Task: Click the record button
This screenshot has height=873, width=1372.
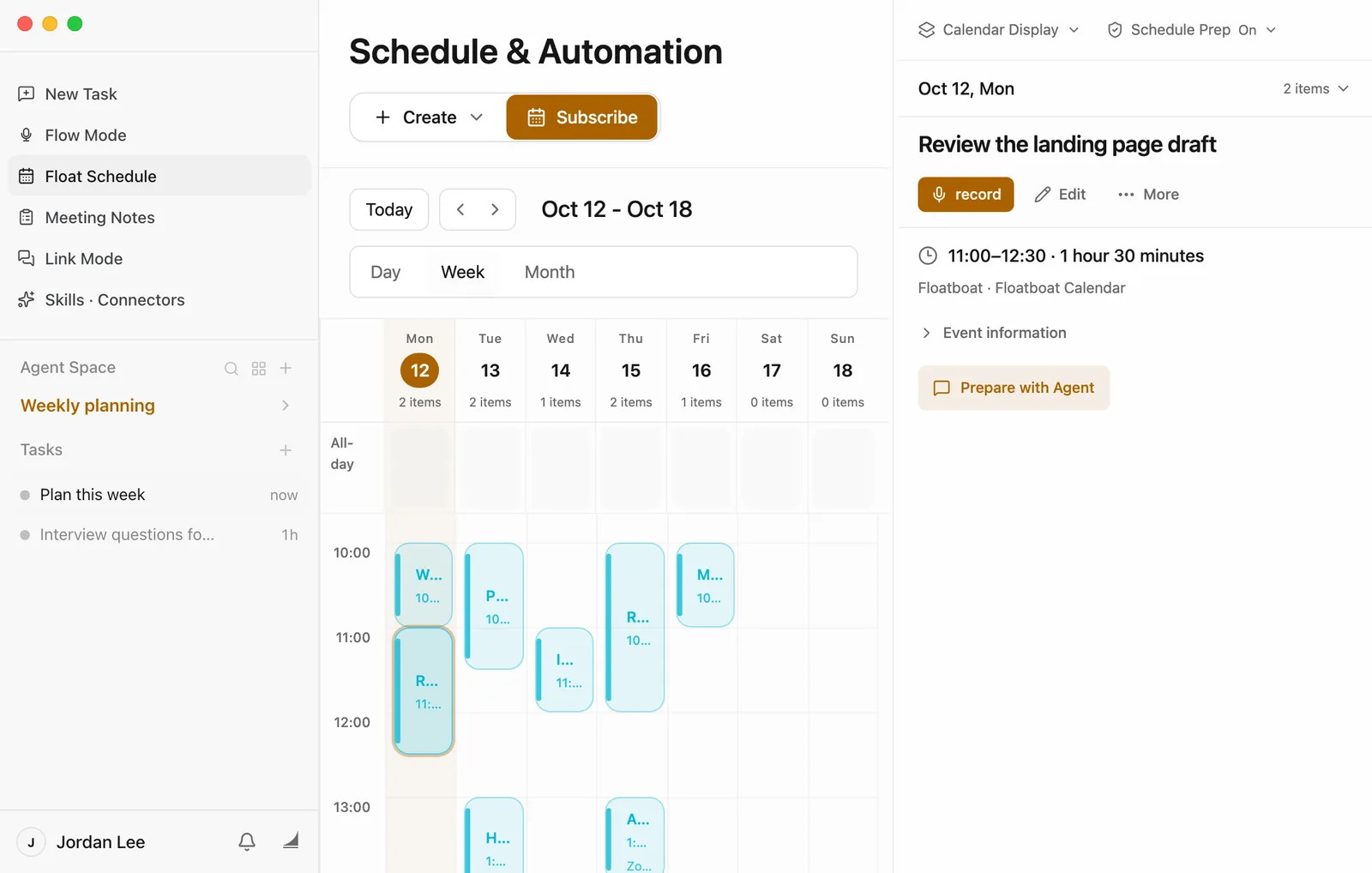Action: click(966, 195)
